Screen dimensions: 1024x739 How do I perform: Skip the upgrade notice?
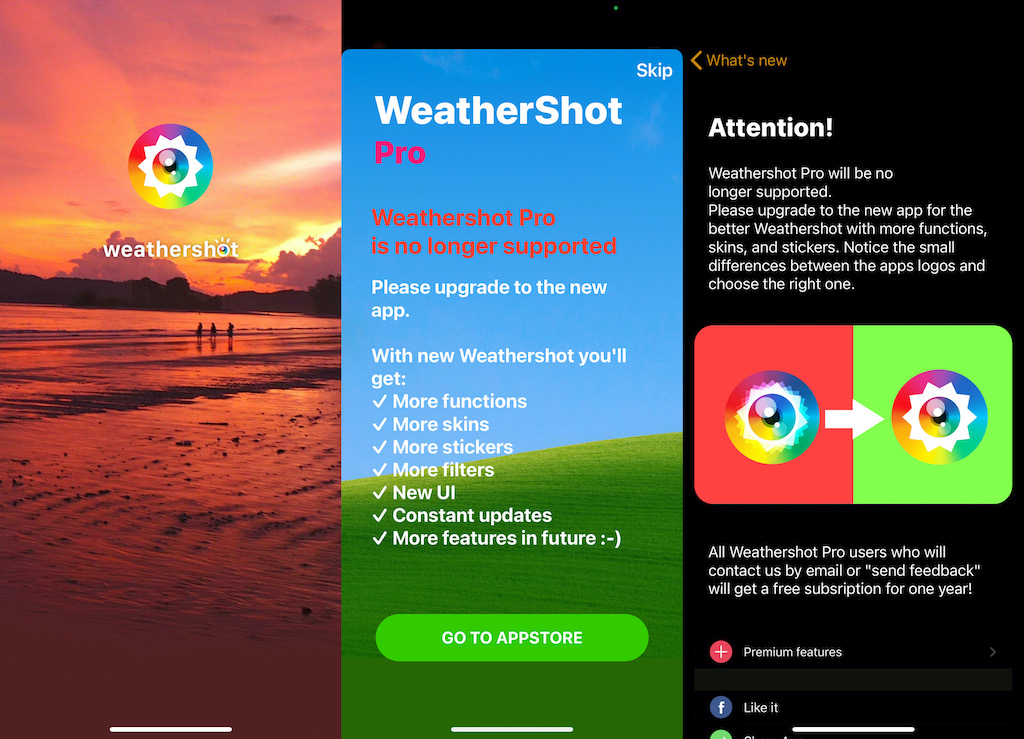pyautogui.click(x=654, y=71)
